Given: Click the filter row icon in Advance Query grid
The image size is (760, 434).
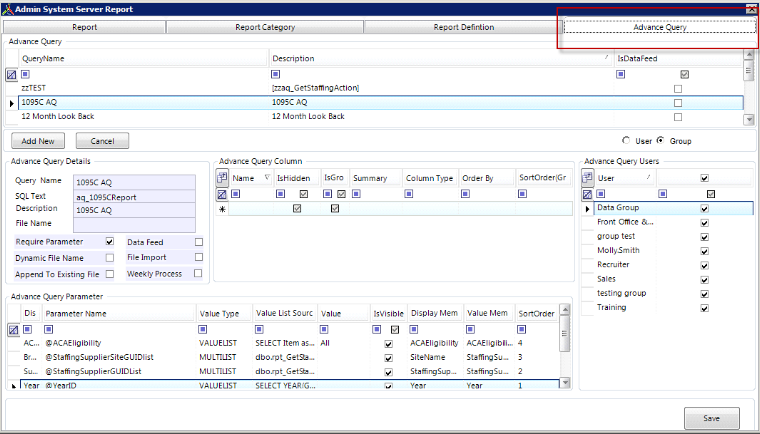Looking at the screenshot, I should 11,75.
